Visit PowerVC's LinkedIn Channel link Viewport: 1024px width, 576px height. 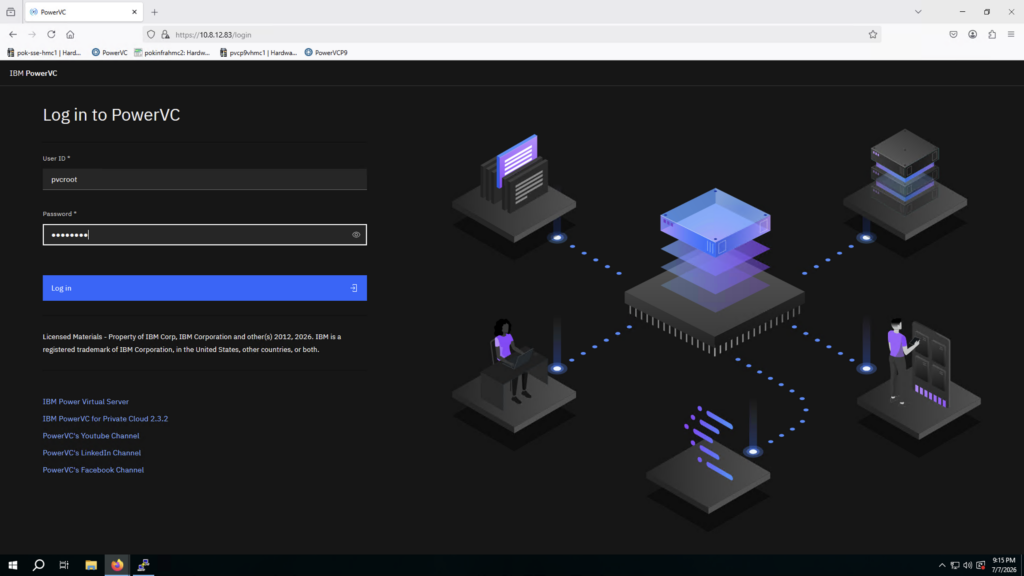91,453
